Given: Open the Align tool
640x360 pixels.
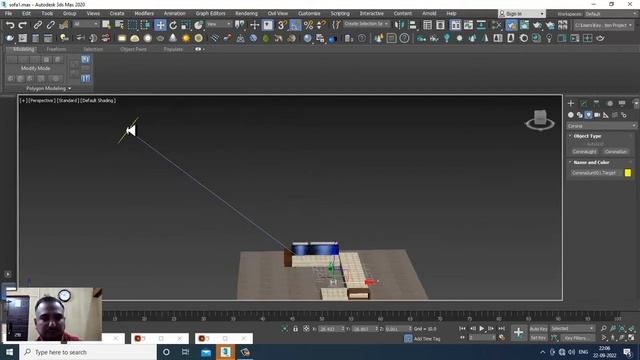Looking at the screenshot, I should click(412, 25).
